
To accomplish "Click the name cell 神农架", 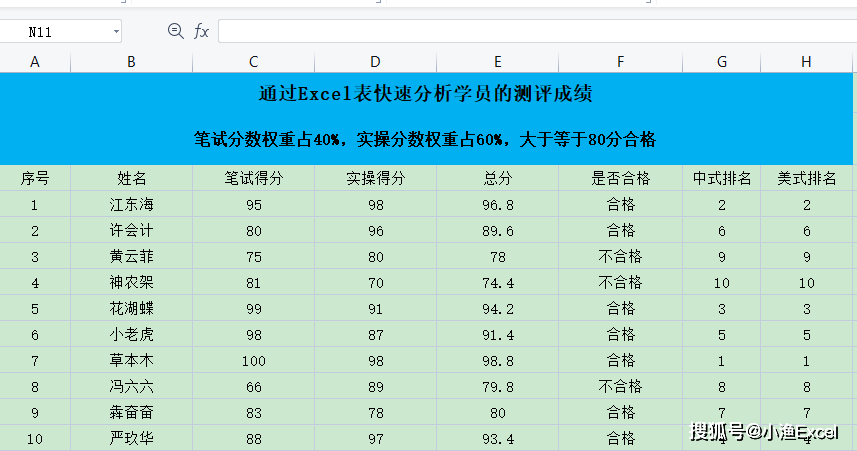I will pos(131,283).
